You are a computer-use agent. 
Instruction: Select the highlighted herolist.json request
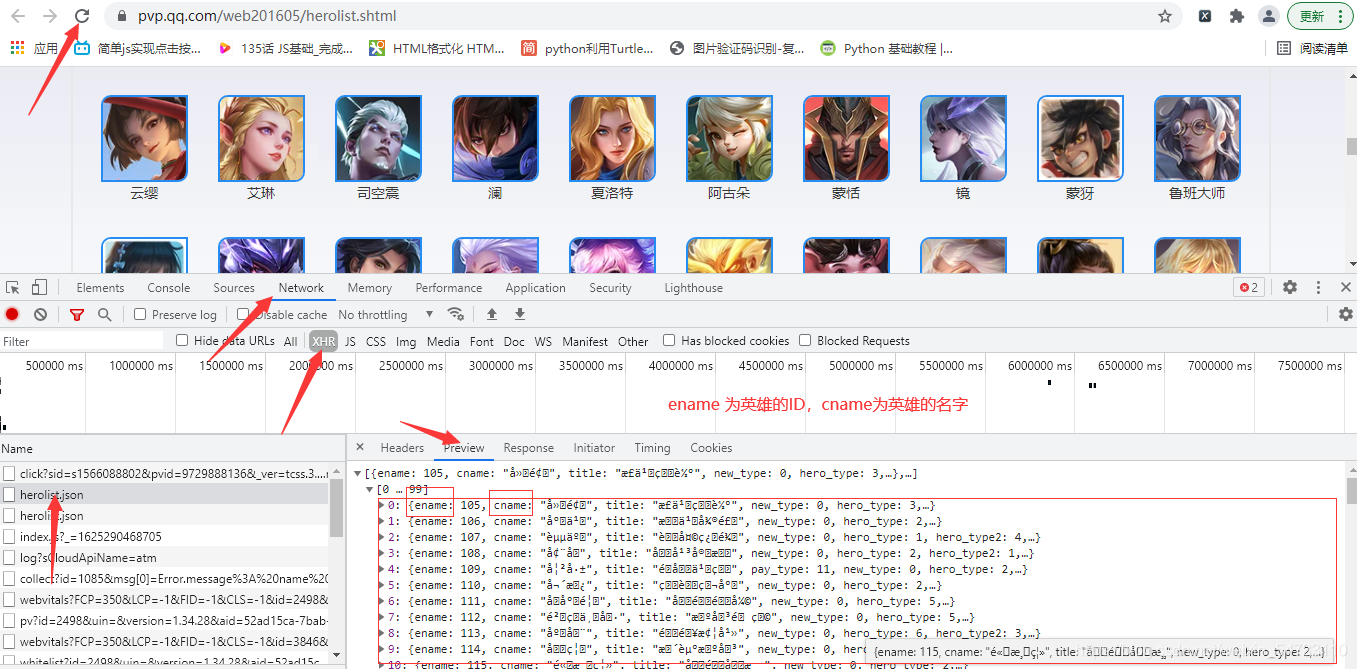coord(164,494)
